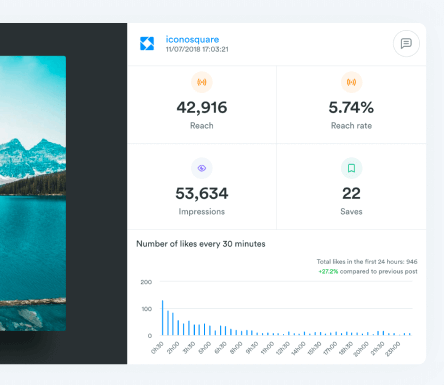Image resolution: width=444 pixels, height=385 pixels.
Task: Click the tallest bar at 0h30
Action: 162,318
